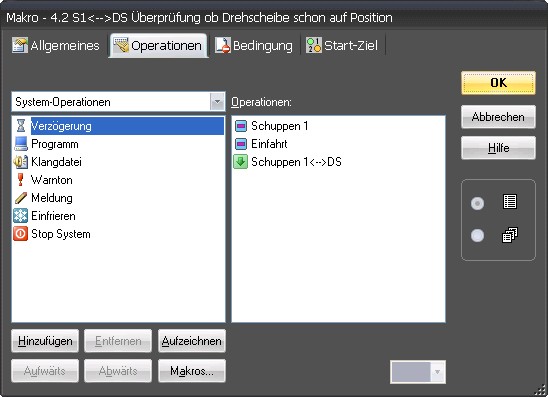Open the System-Operationen dropdown
Viewport: 548px width, 397px height.
(x=217, y=102)
